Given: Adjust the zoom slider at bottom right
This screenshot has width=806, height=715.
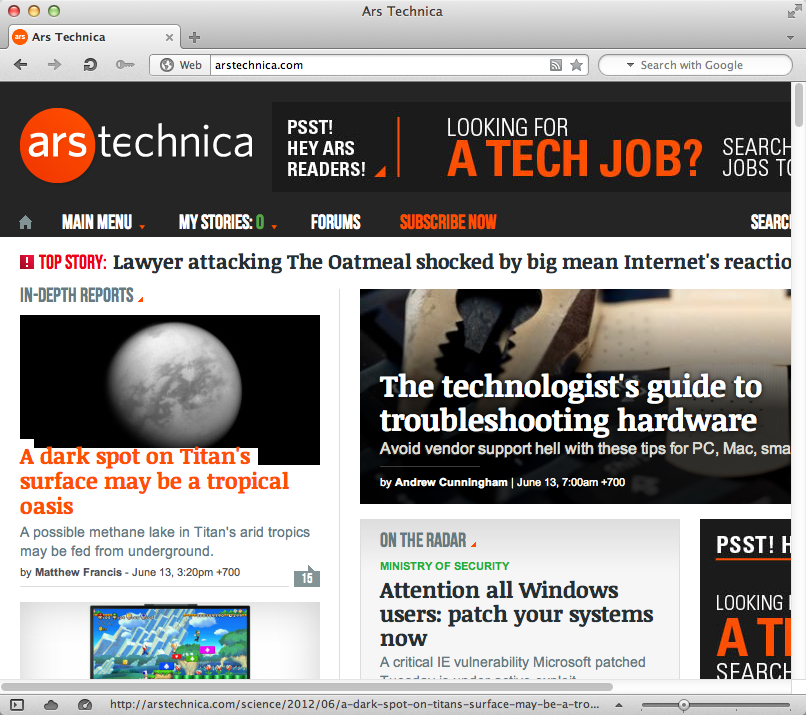Looking at the screenshot, I should click(683, 703).
